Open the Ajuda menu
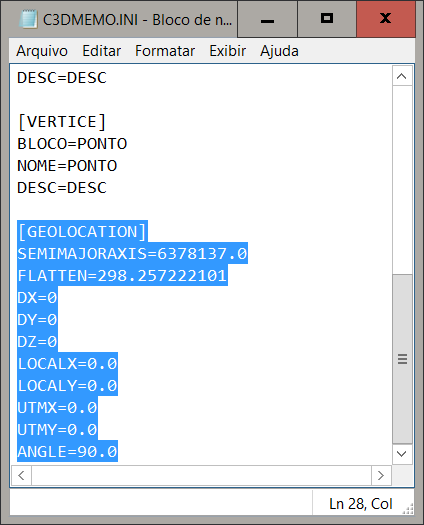 click(x=279, y=51)
